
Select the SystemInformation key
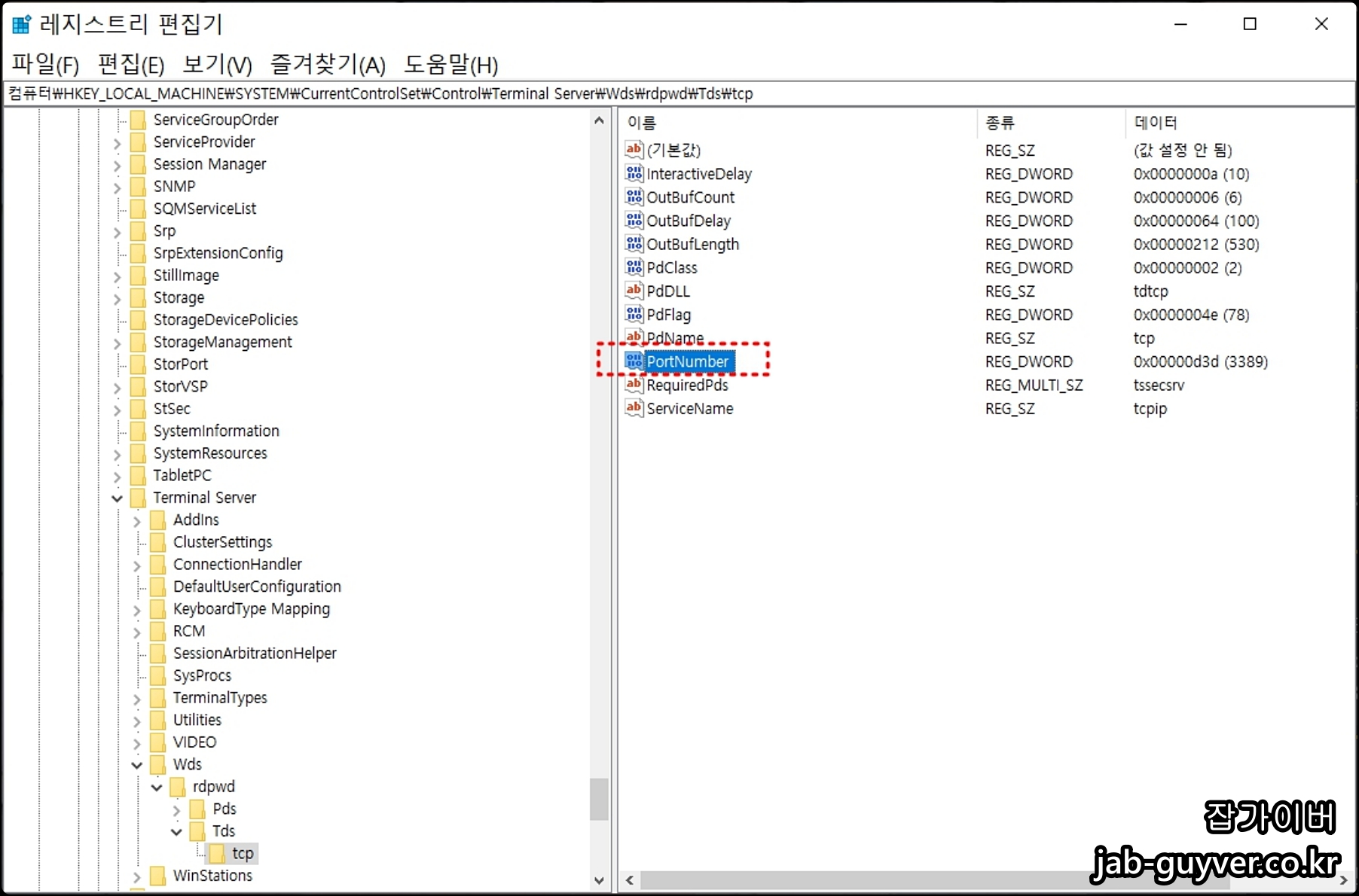[216, 431]
